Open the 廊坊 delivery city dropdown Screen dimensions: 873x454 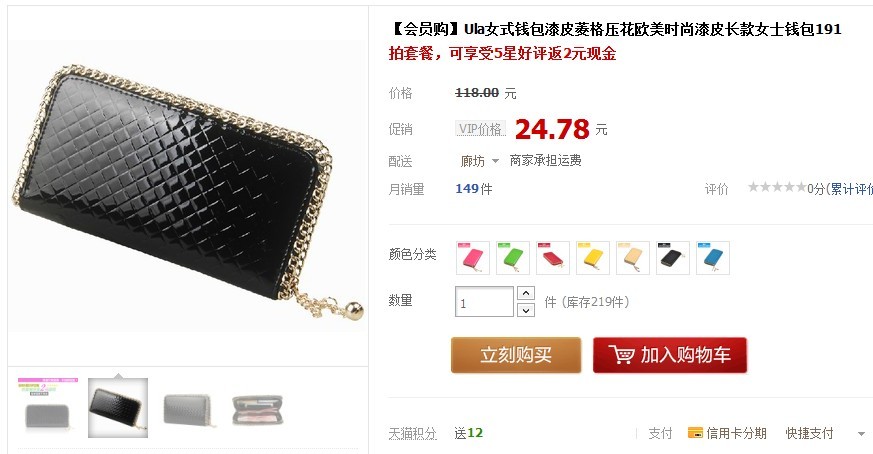coord(479,161)
